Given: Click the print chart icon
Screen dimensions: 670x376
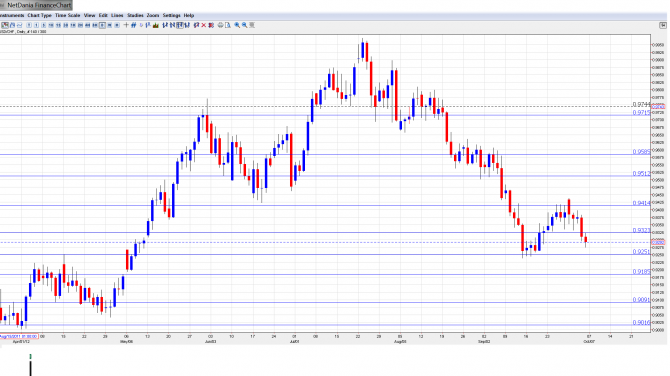Looking at the screenshot, I should click(220, 25).
